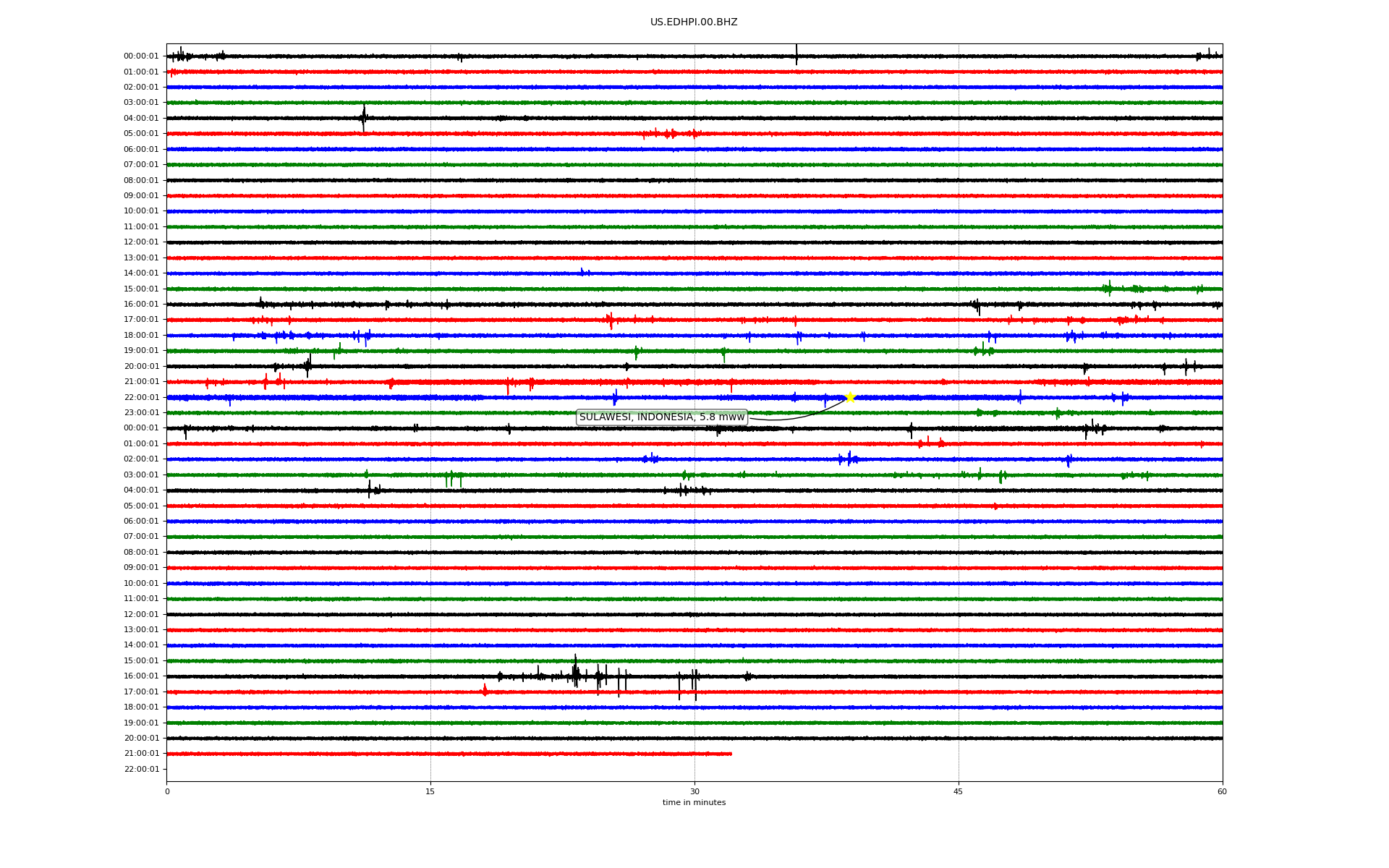
Task: Click the yellow star earthquake marker
Action: (x=850, y=397)
